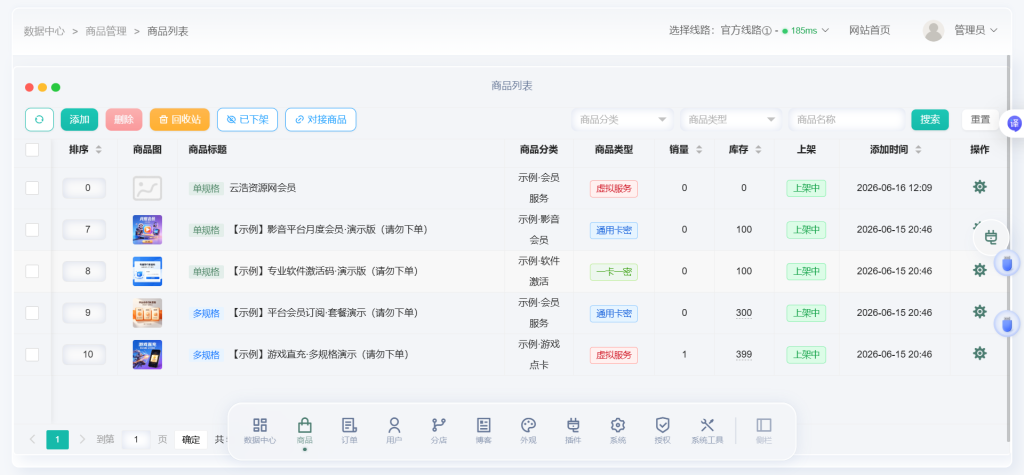The height and width of the screenshot is (475, 1024).
Task: Sort by 排序 column arrows
Action: [x=99, y=150]
